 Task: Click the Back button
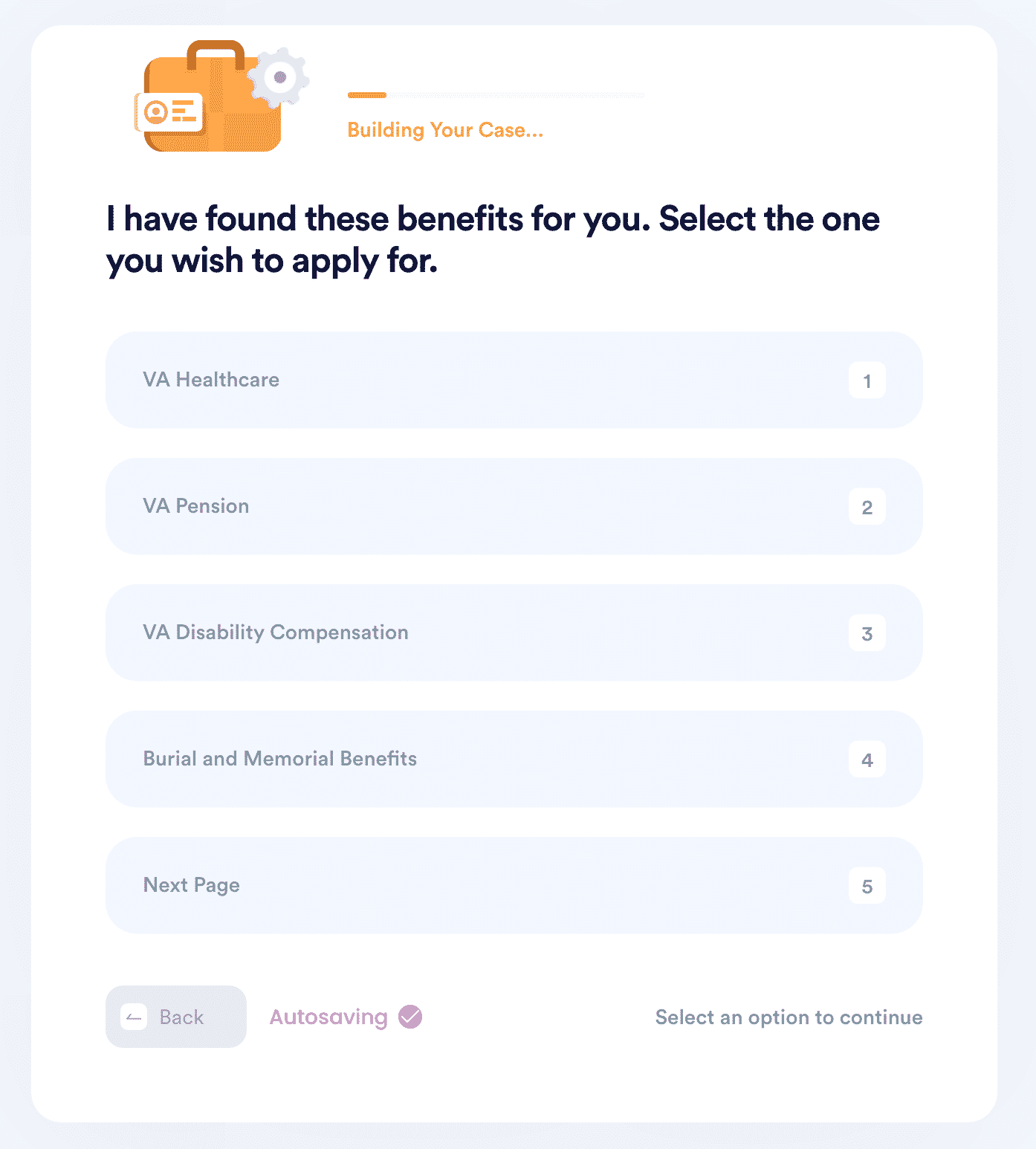(x=176, y=1017)
